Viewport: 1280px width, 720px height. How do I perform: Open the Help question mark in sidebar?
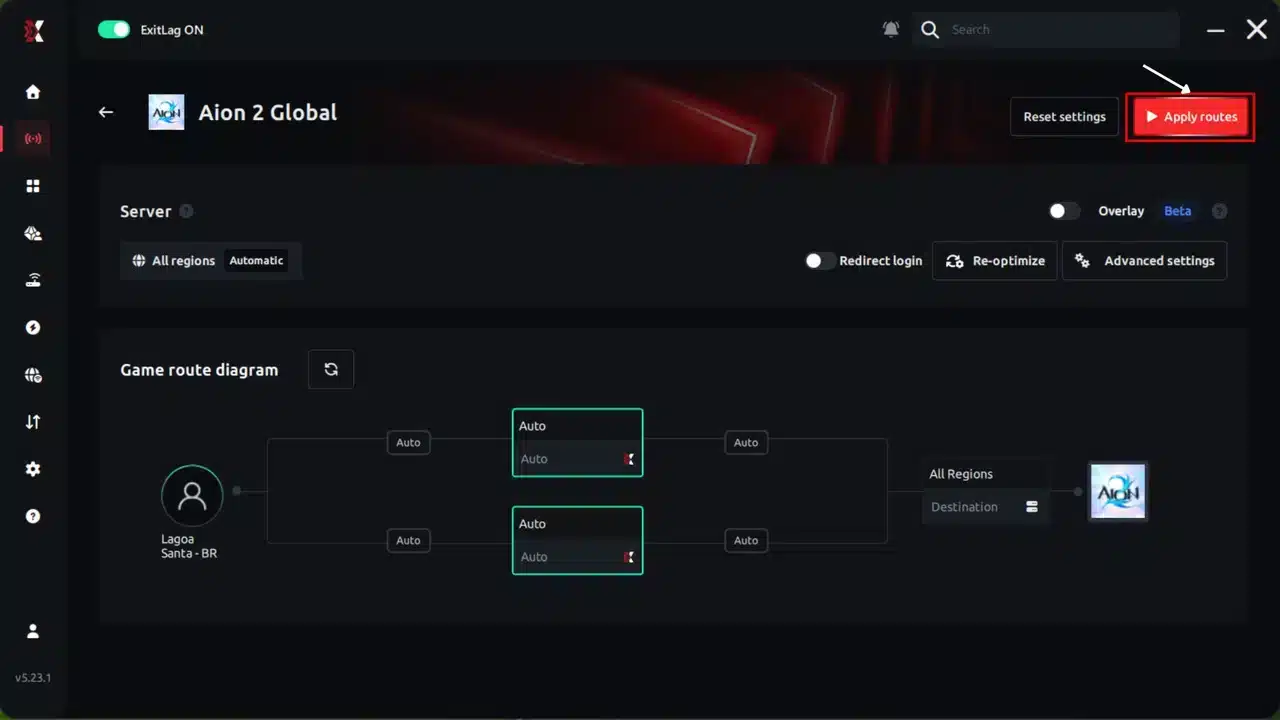(33, 516)
